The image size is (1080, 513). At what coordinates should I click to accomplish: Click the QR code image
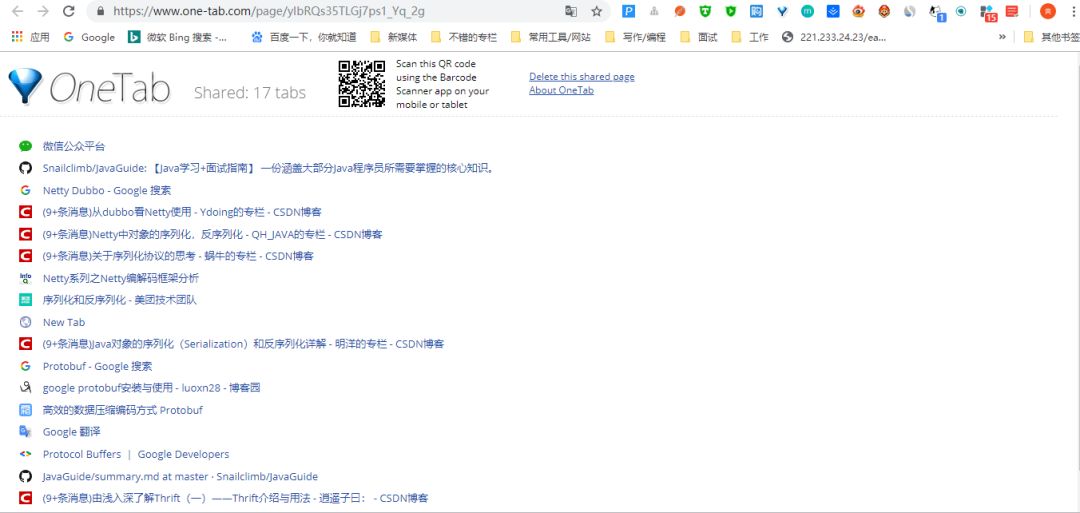362,84
